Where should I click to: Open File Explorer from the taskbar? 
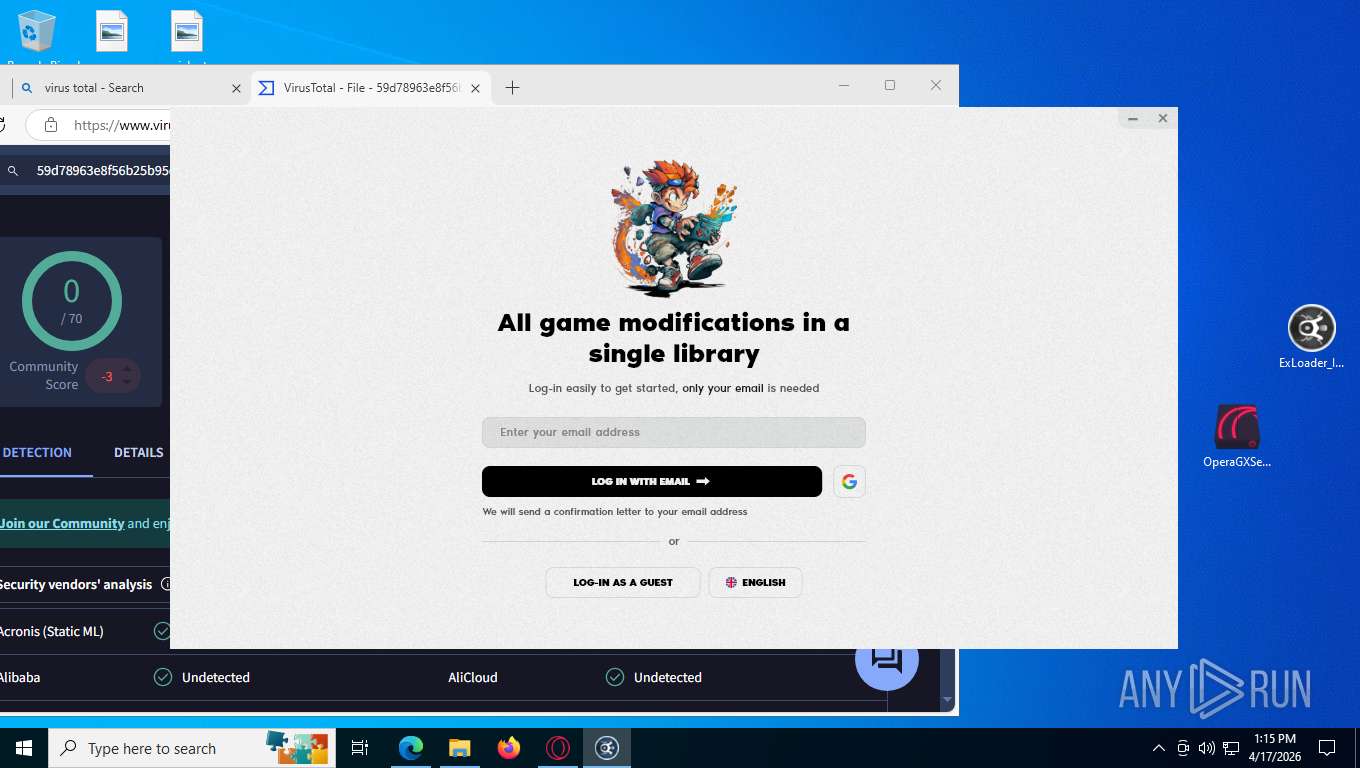click(x=459, y=748)
